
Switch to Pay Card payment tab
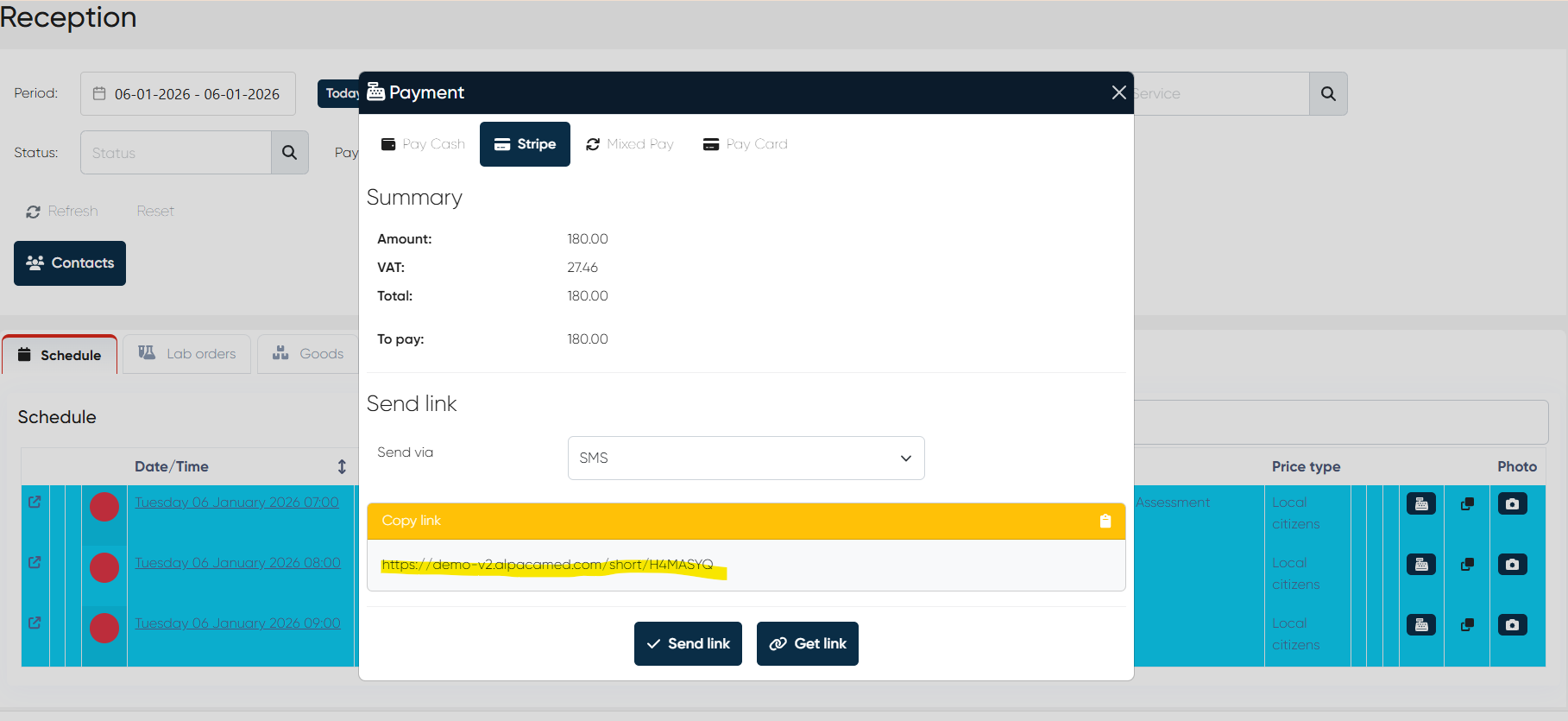click(746, 144)
